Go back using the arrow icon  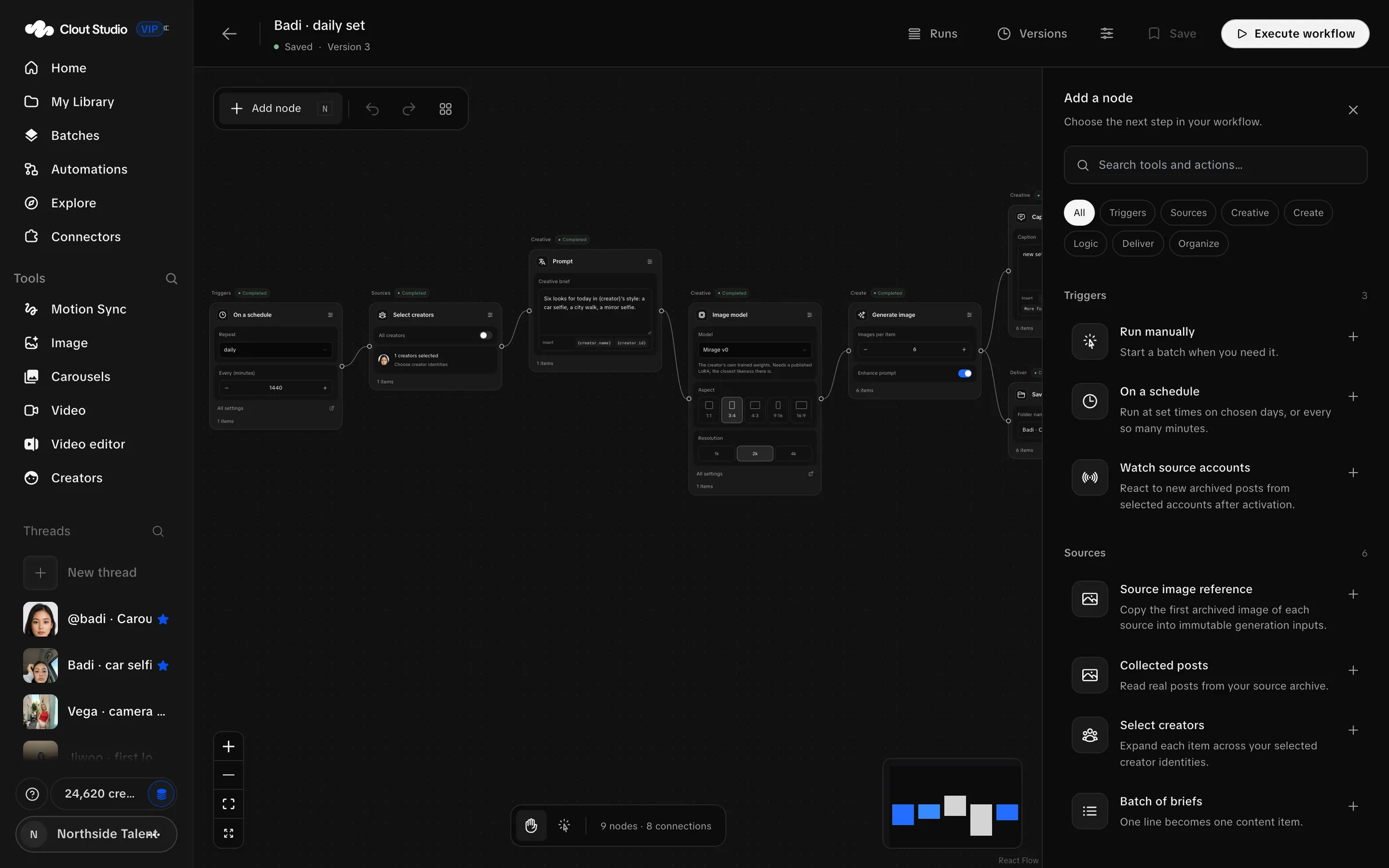click(x=229, y=34)
